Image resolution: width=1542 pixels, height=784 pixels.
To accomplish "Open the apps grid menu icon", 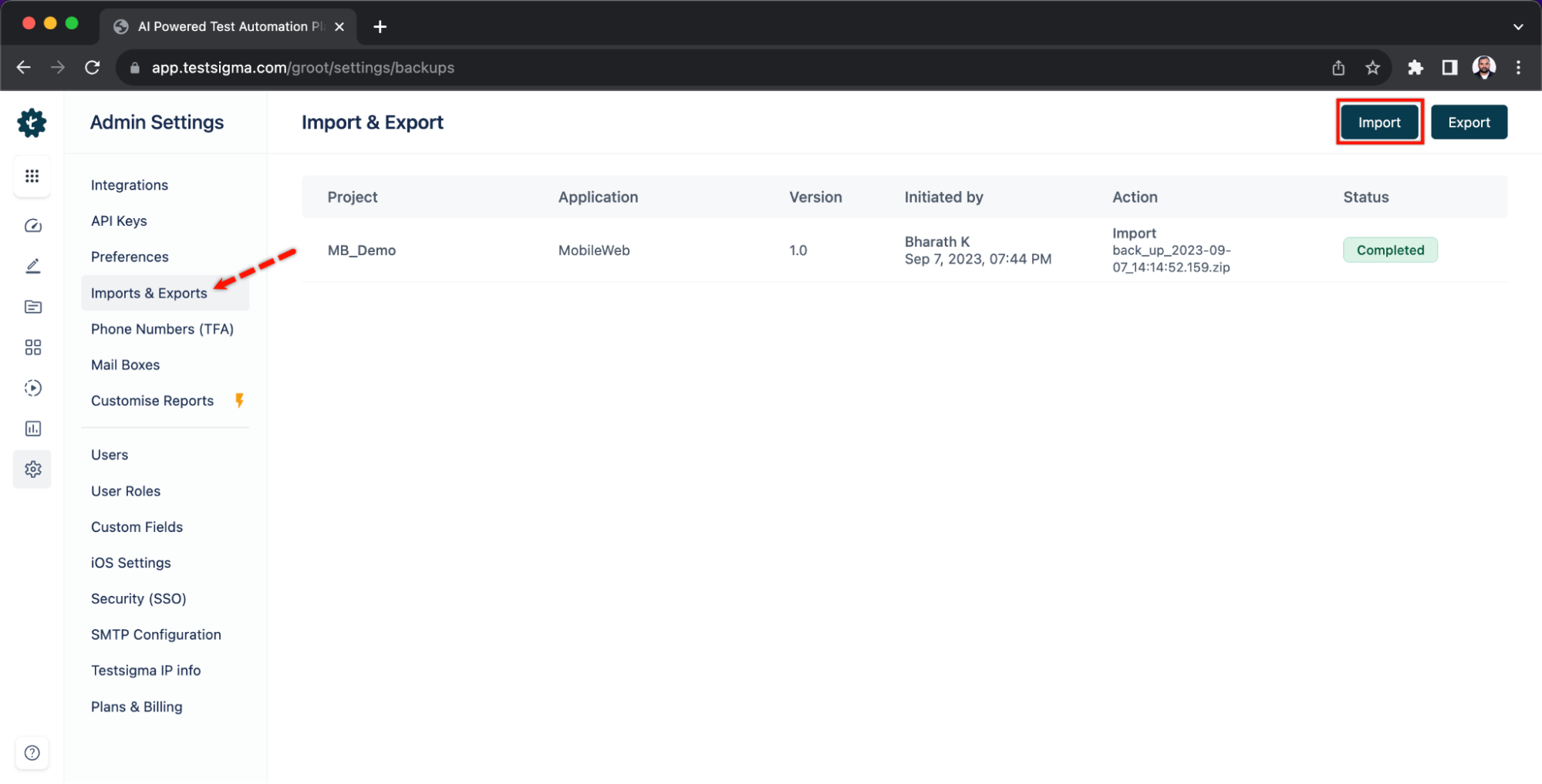I will click(x=32, y=176).
